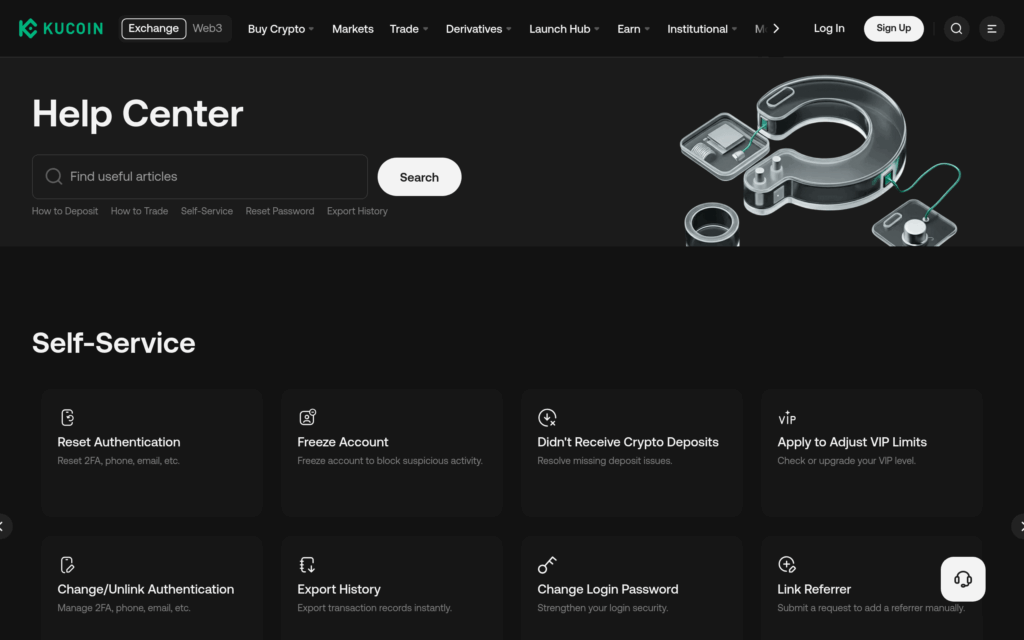Click the KuCoin logo
Image resolution: width=1024 pixels, height=640 pixels.
tap(61, 28)
